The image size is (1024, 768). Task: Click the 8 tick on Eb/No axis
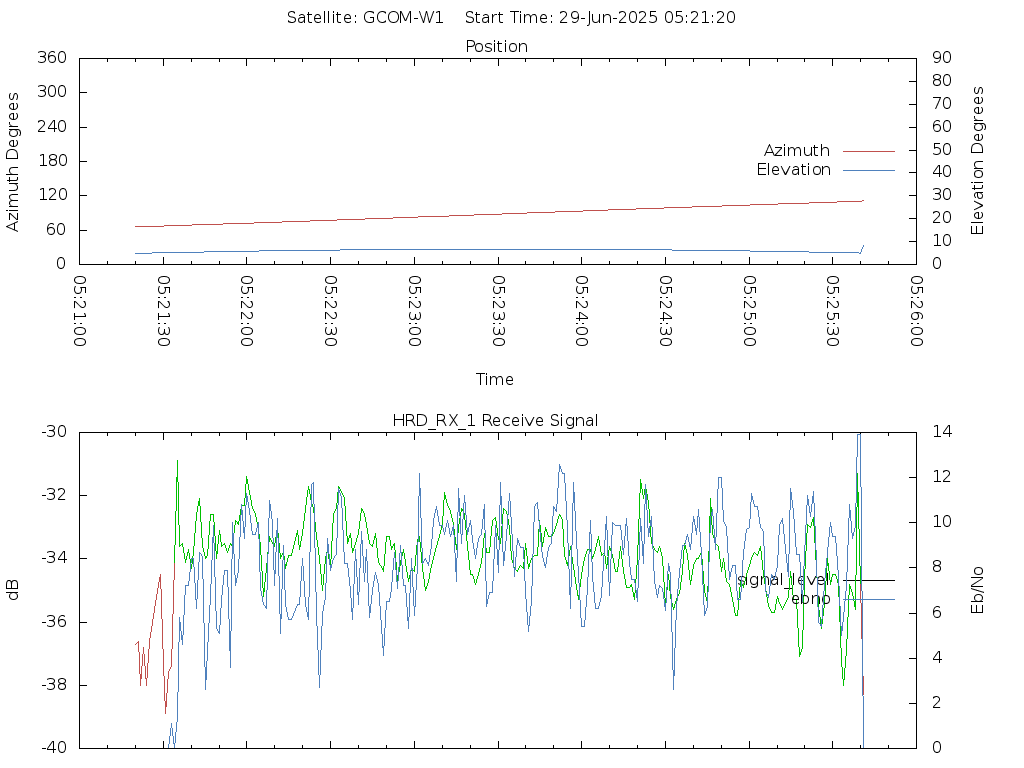click(937, 566)
